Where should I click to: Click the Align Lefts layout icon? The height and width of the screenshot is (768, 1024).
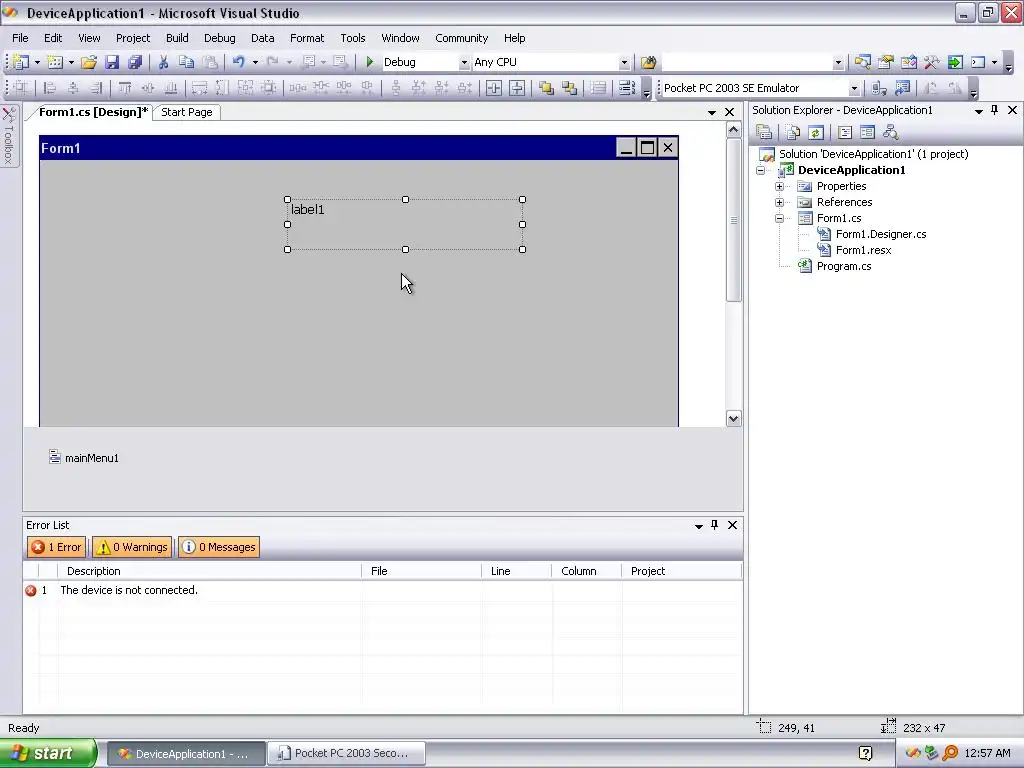point(50,88)
